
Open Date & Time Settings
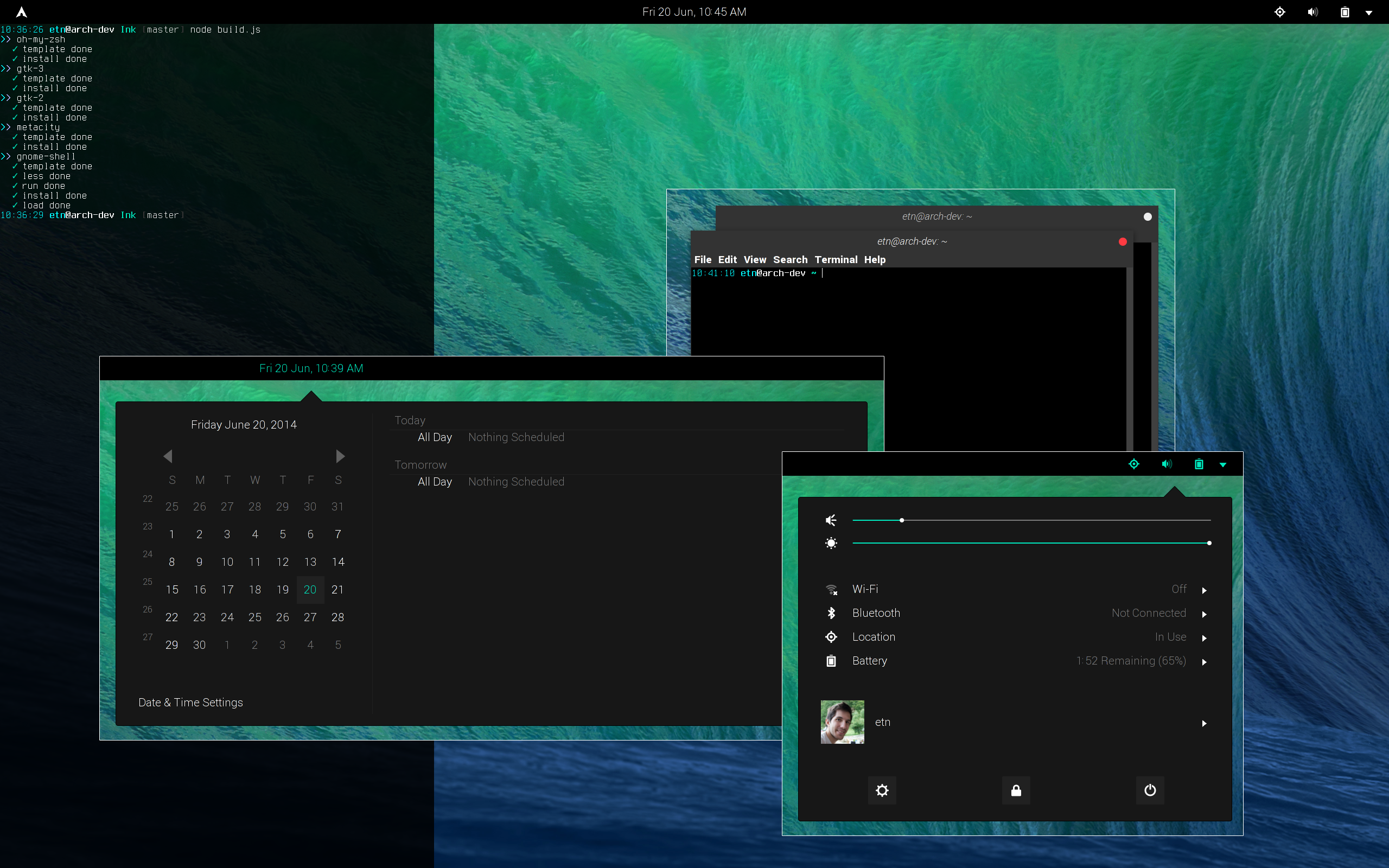pyautogui.click(x=190, y=703)
